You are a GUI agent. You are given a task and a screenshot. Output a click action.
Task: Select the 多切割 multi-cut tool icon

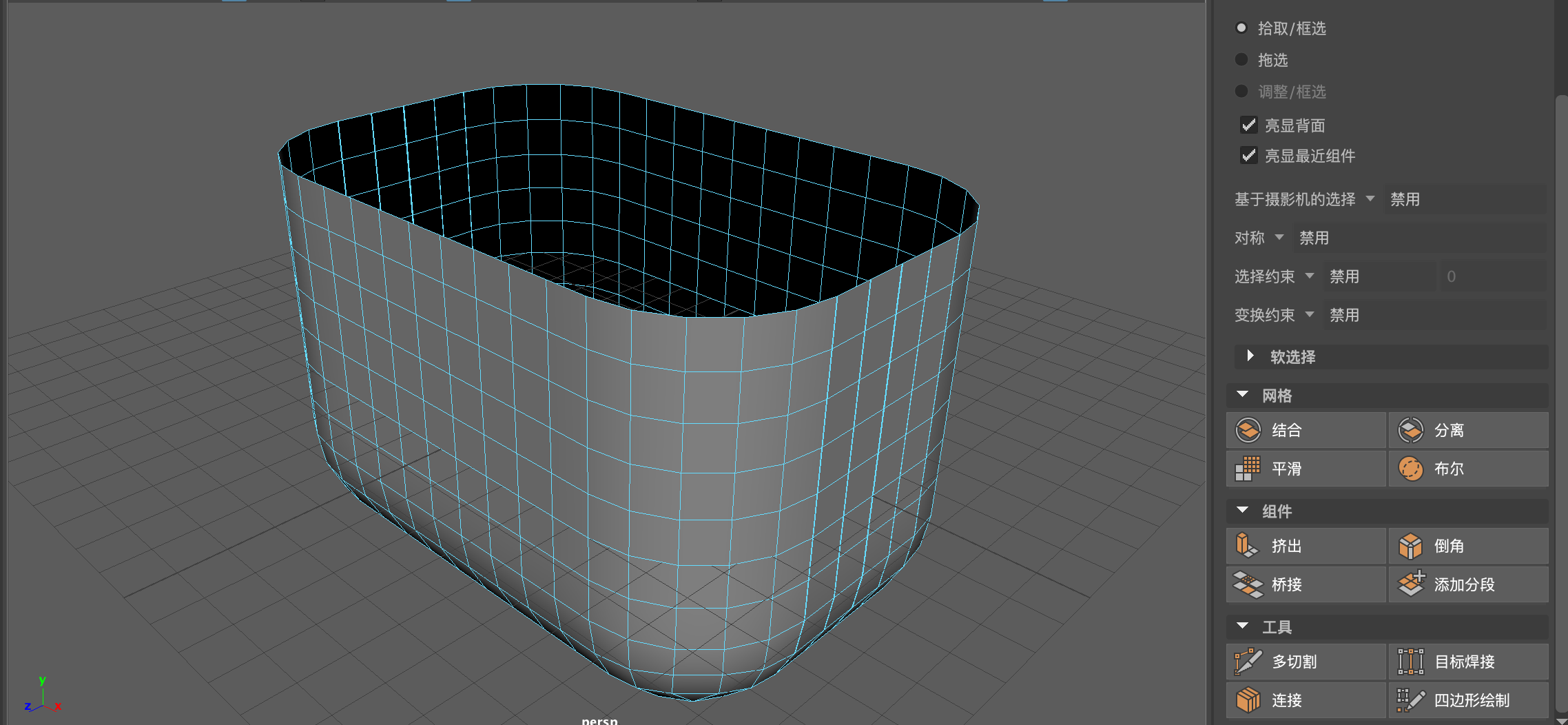tap(1248, 662)
